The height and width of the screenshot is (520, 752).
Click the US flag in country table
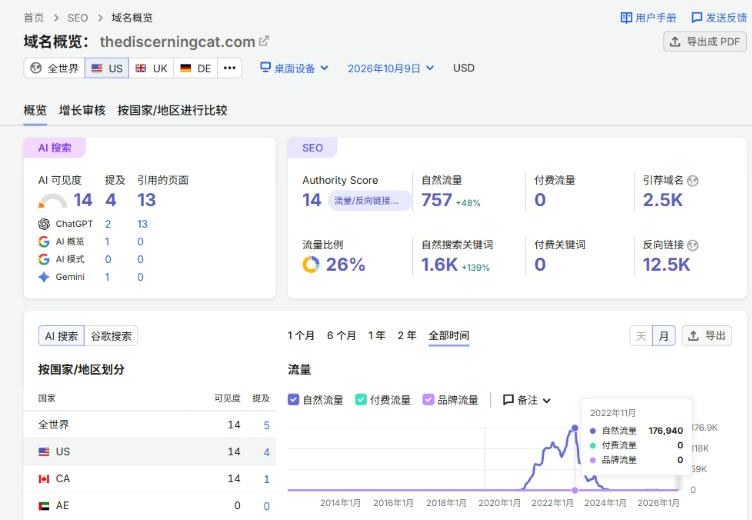coord(44,452)
